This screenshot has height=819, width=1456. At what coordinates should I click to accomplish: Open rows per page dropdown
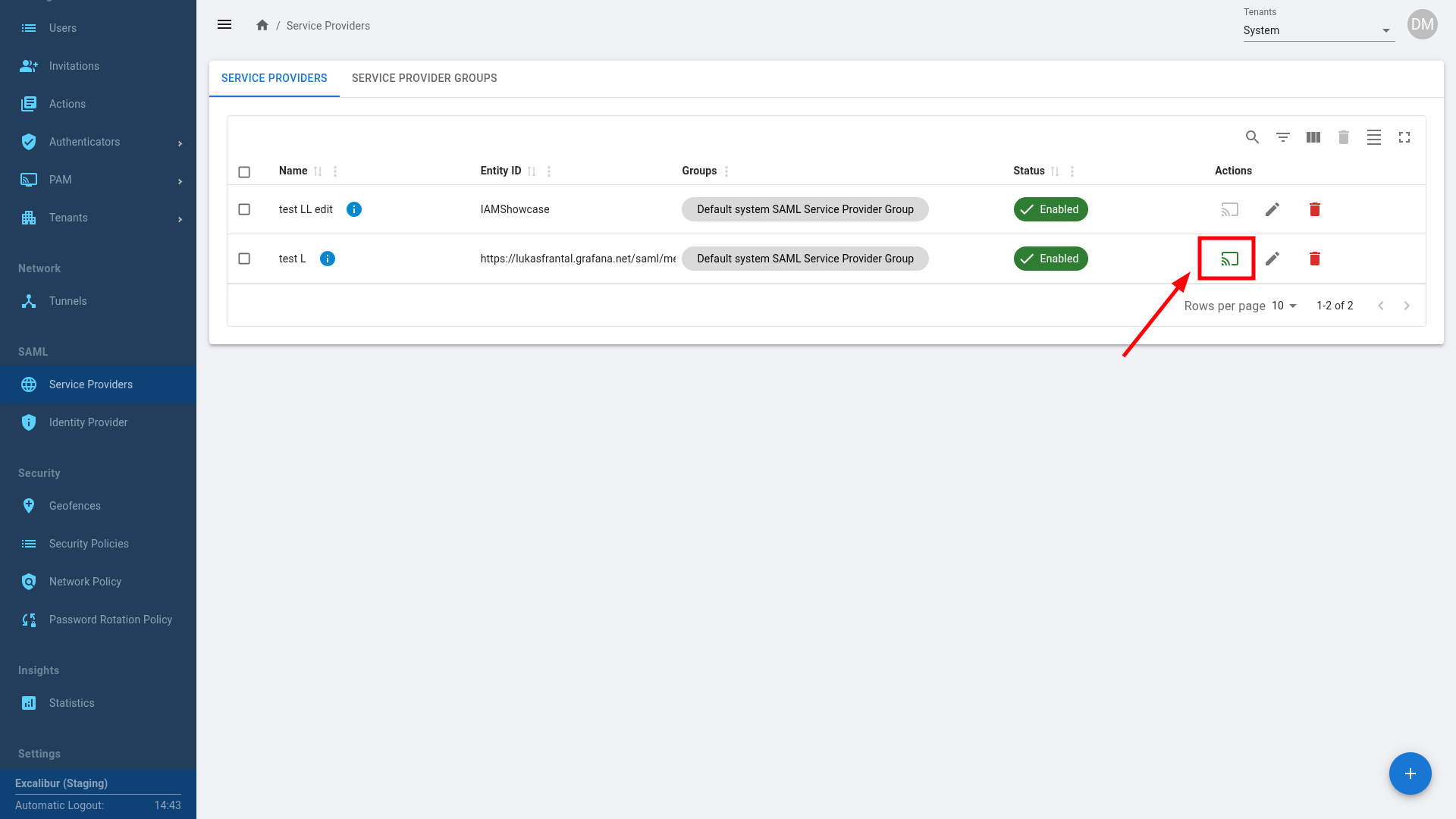point(1284,306)
